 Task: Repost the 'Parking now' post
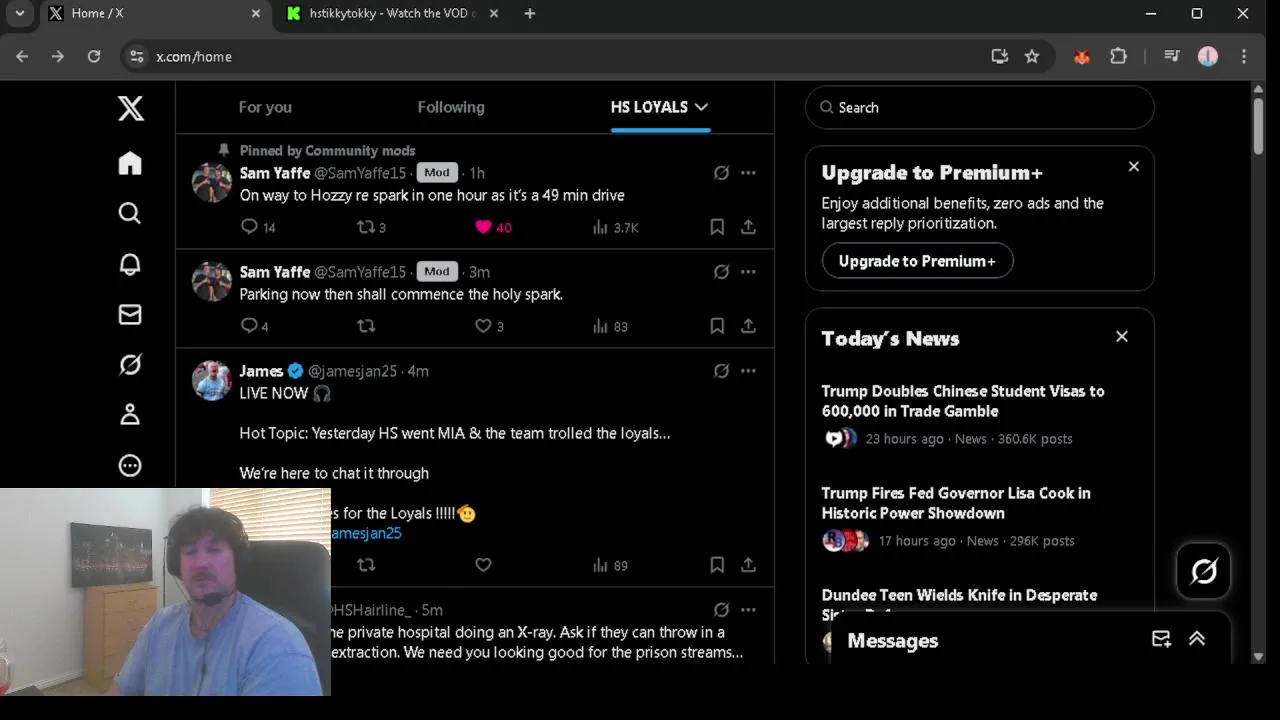pos(366,326)
